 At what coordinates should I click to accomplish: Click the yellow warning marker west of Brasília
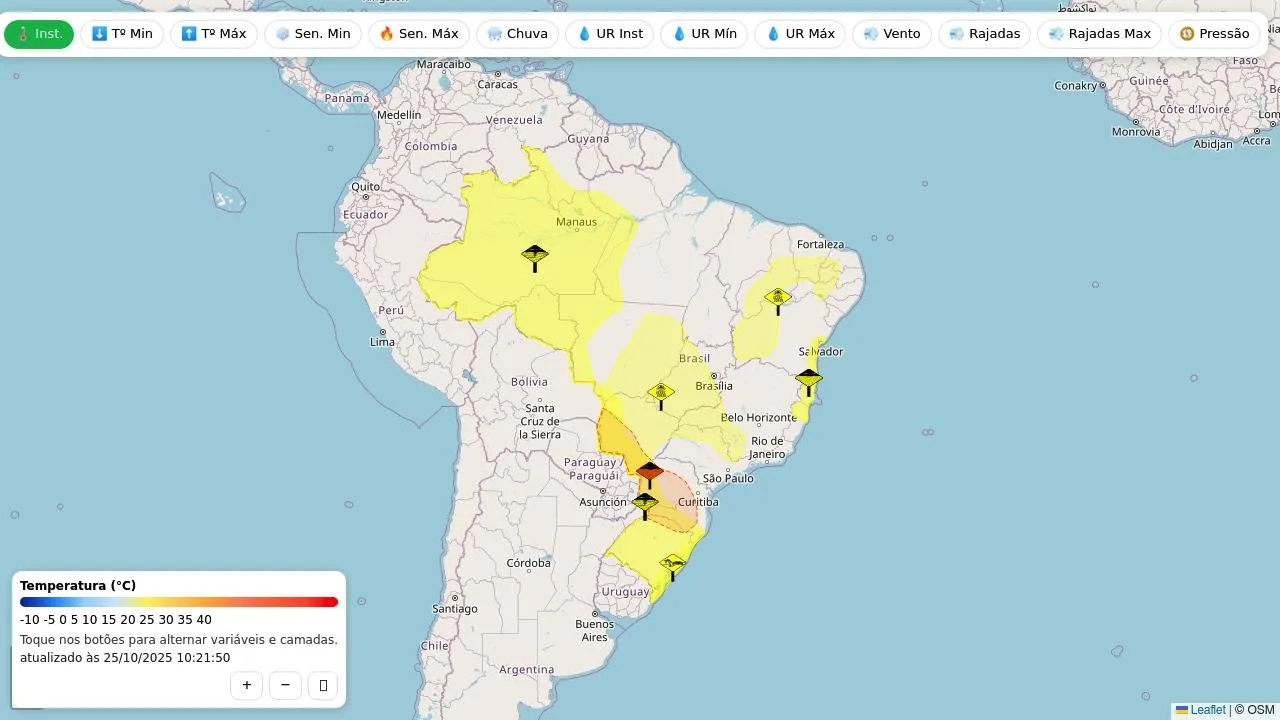pos(660,395)
